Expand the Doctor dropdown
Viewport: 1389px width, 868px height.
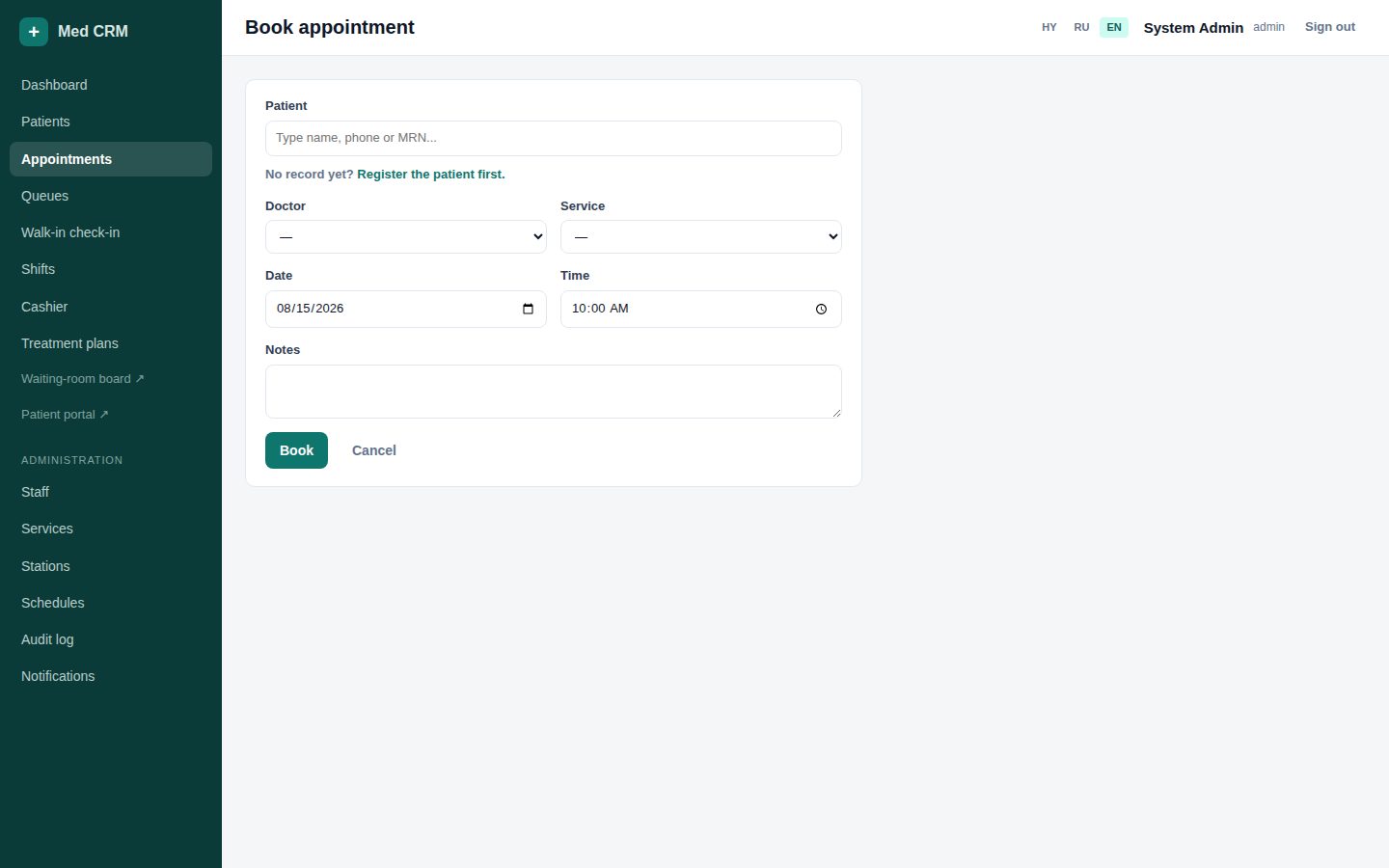pyautogui.click(x=406, y=236)
